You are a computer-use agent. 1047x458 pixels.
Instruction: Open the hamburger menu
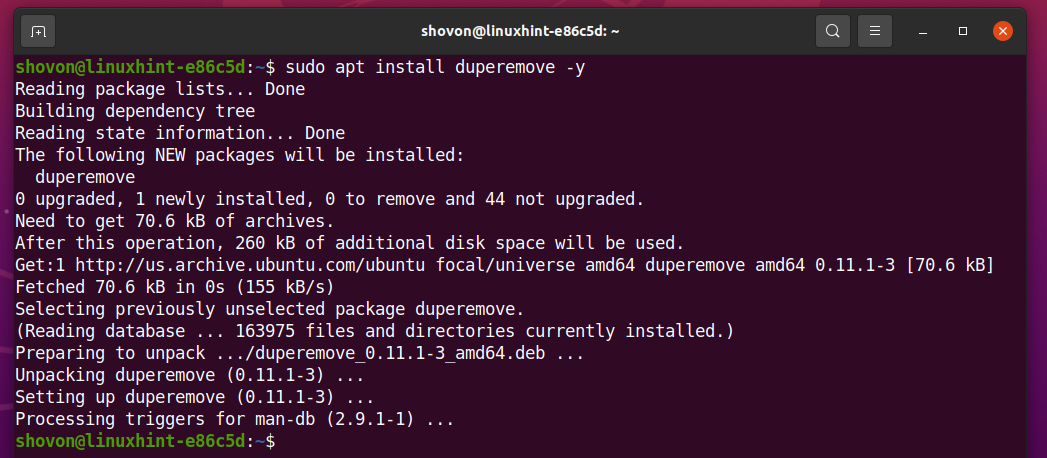[875, 31]
